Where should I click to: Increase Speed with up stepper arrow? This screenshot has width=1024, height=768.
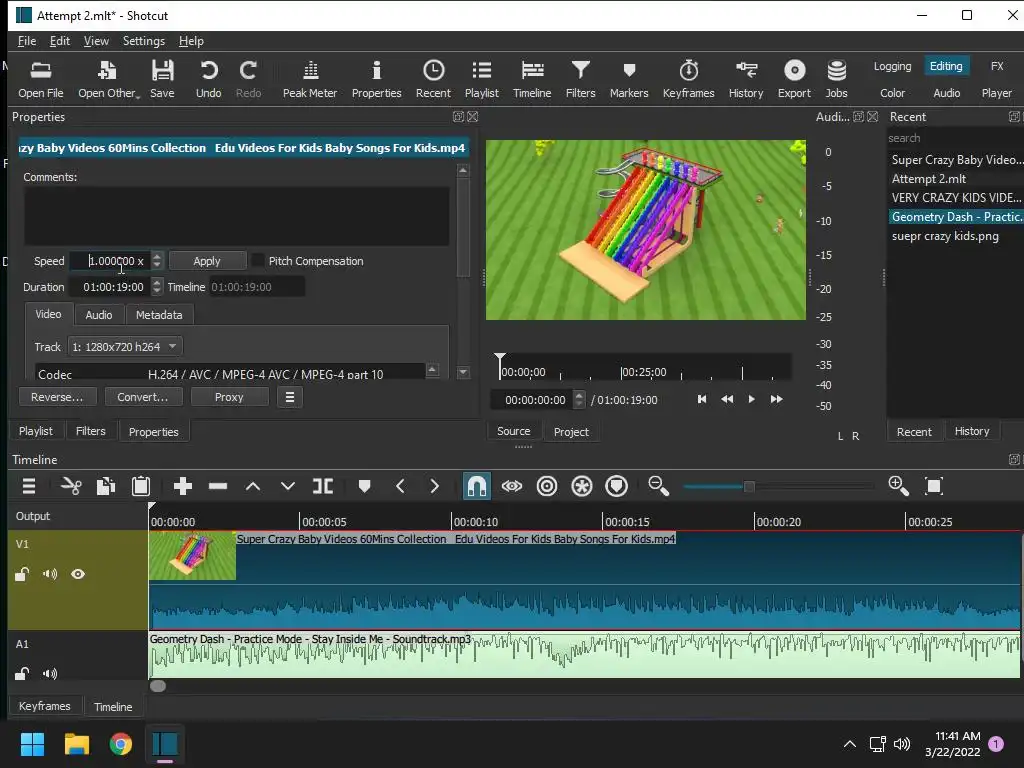[x=157, y=256]
